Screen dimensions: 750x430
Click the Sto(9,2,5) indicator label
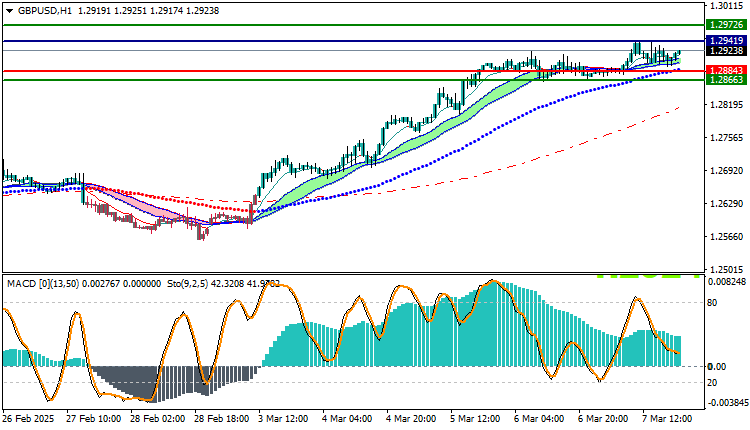(x=188, y=284)
